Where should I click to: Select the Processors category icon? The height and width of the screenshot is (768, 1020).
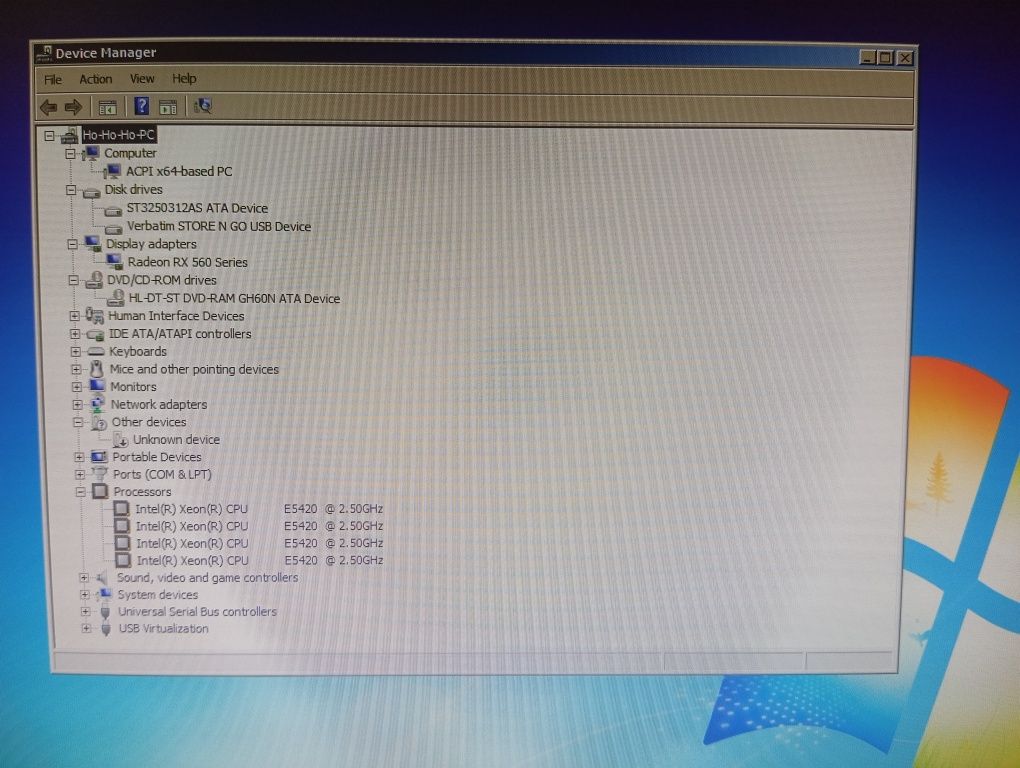(x=100, y=492)
